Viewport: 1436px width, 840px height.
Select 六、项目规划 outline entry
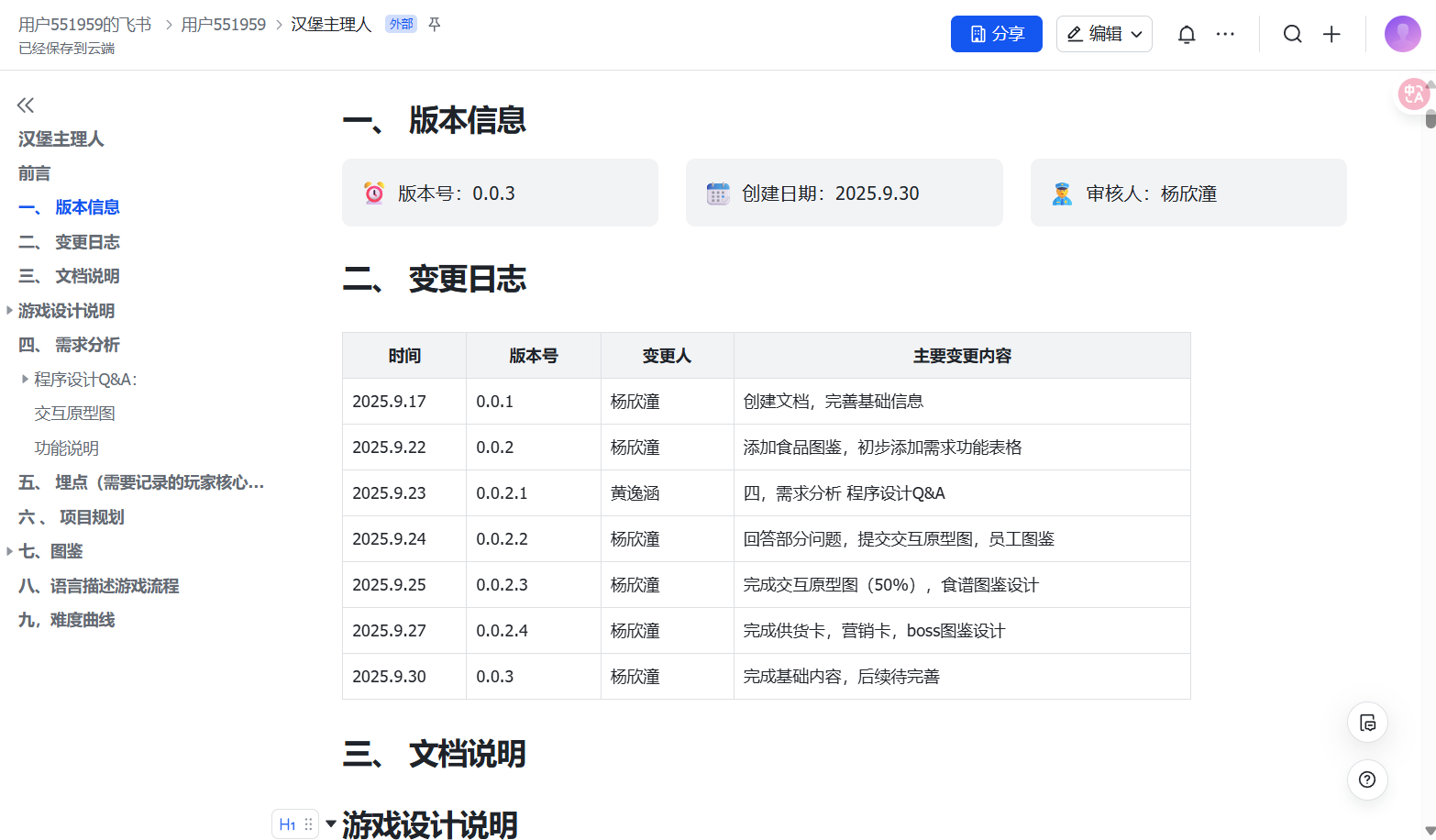(72, 517)
